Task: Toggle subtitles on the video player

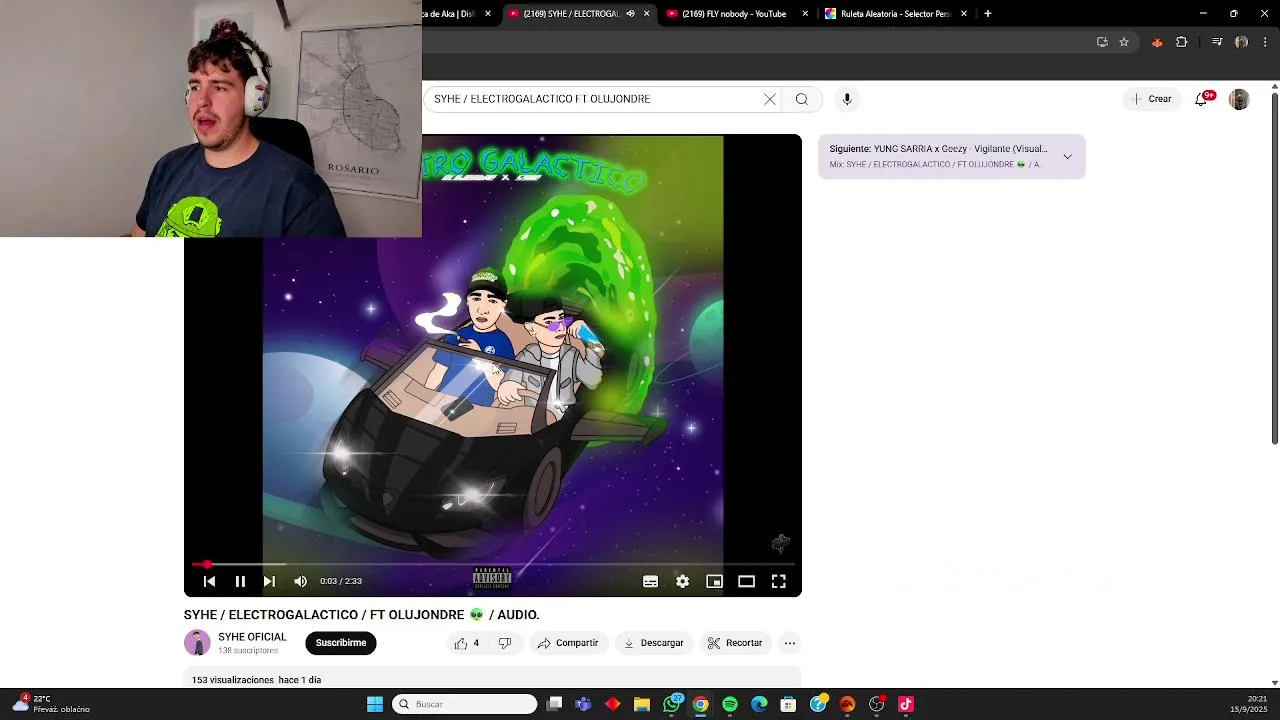Action: (x=650, y=581)
